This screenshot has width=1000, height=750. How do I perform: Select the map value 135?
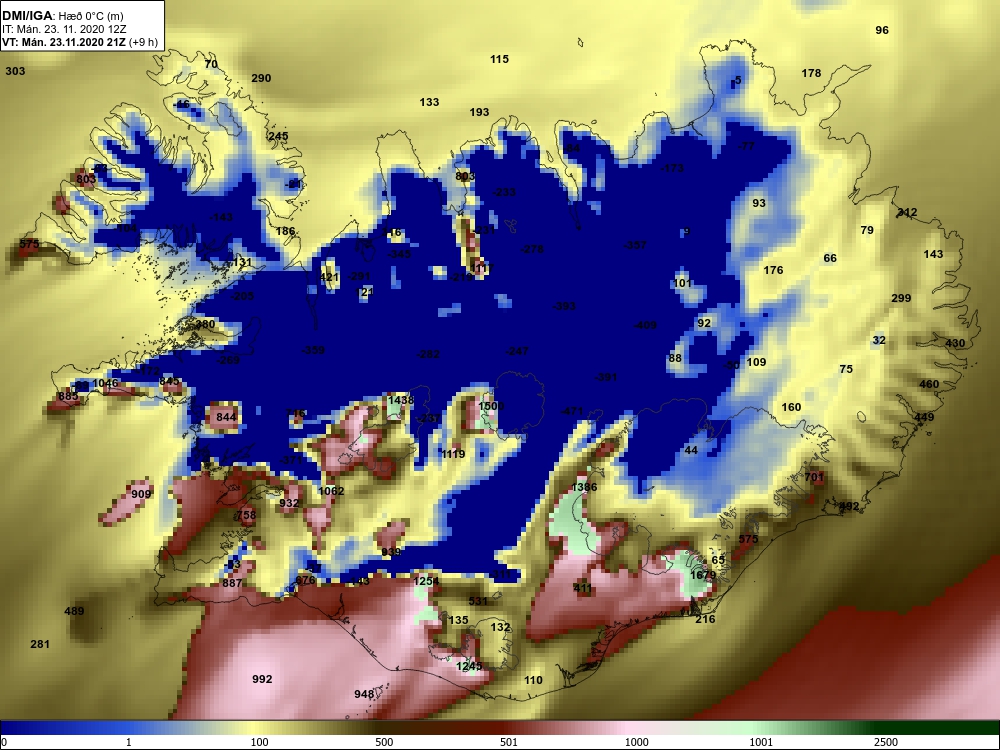pyautogui.click(x=458, y=621)
